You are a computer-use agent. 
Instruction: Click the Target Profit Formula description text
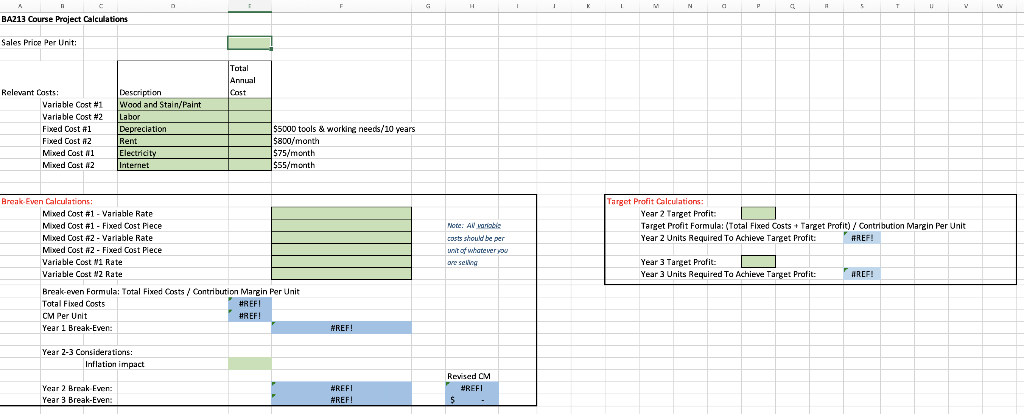803,225
